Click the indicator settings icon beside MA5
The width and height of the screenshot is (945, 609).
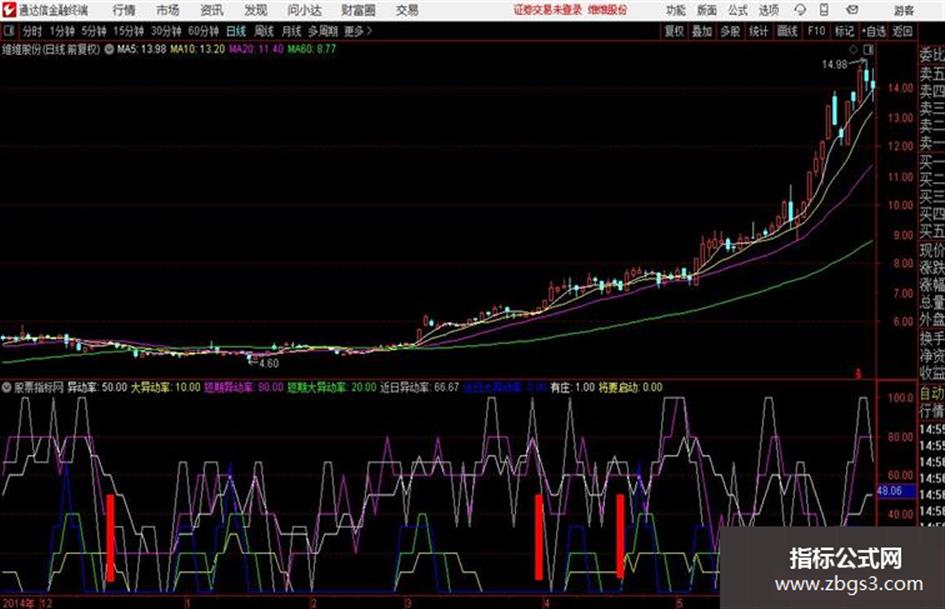click(109, 49)
